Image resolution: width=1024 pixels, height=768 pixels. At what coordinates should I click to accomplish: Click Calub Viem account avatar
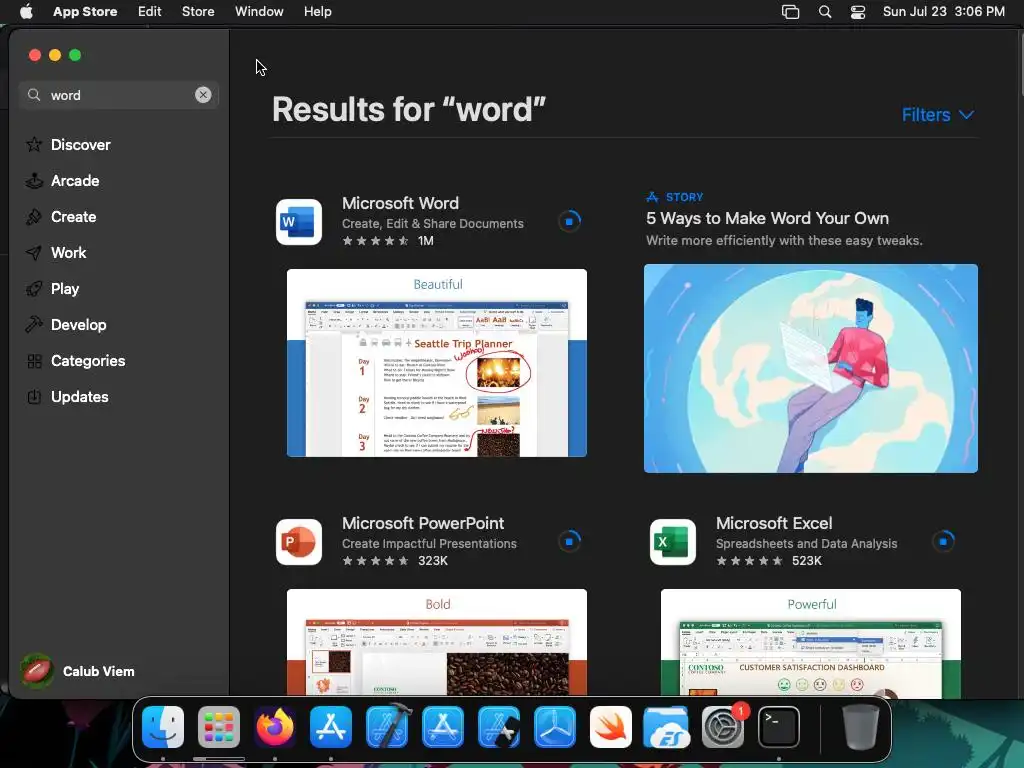[37, 671]
